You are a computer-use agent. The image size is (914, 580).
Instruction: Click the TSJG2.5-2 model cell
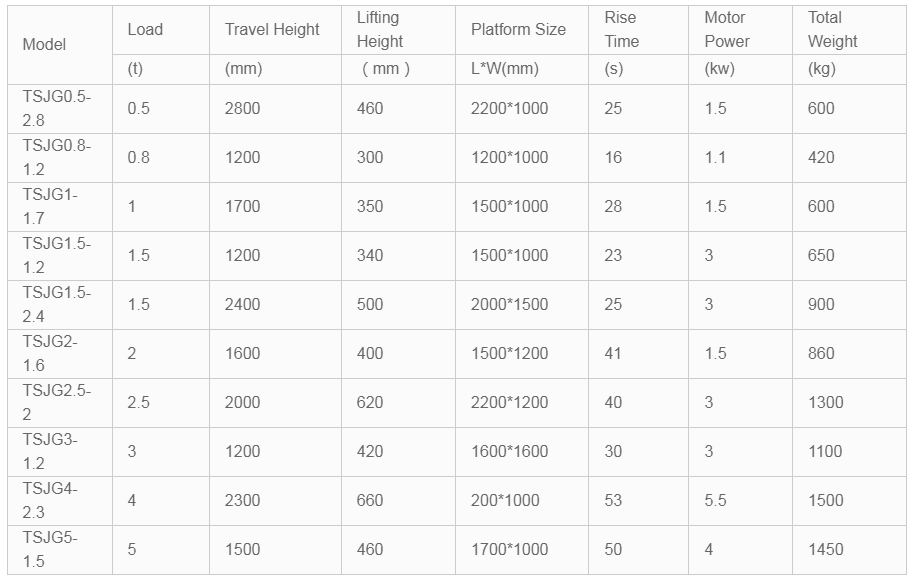pyautogui.click(x=60, y=403)
